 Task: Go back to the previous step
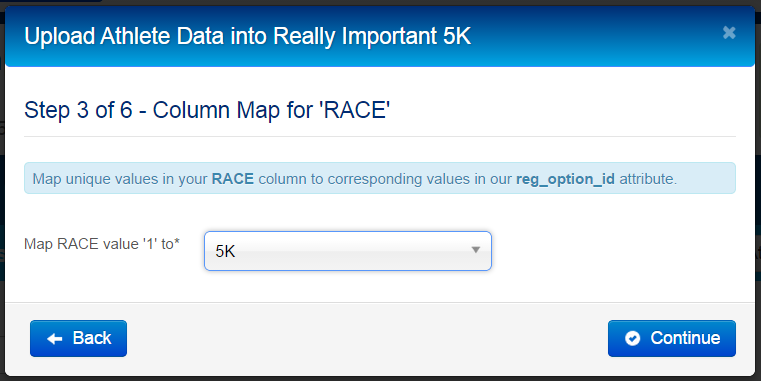[x=78, y=338]
